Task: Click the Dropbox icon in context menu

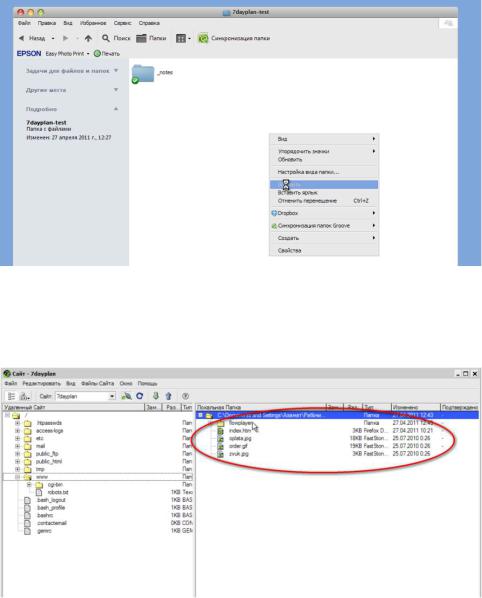Action: click(274, 213)
